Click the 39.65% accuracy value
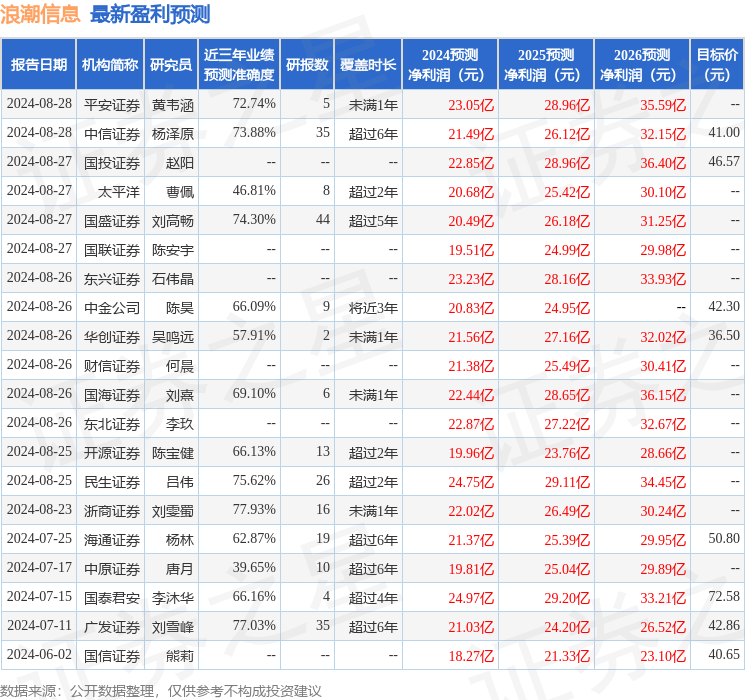This screenshot has height=700, width=745. (254, 567)
